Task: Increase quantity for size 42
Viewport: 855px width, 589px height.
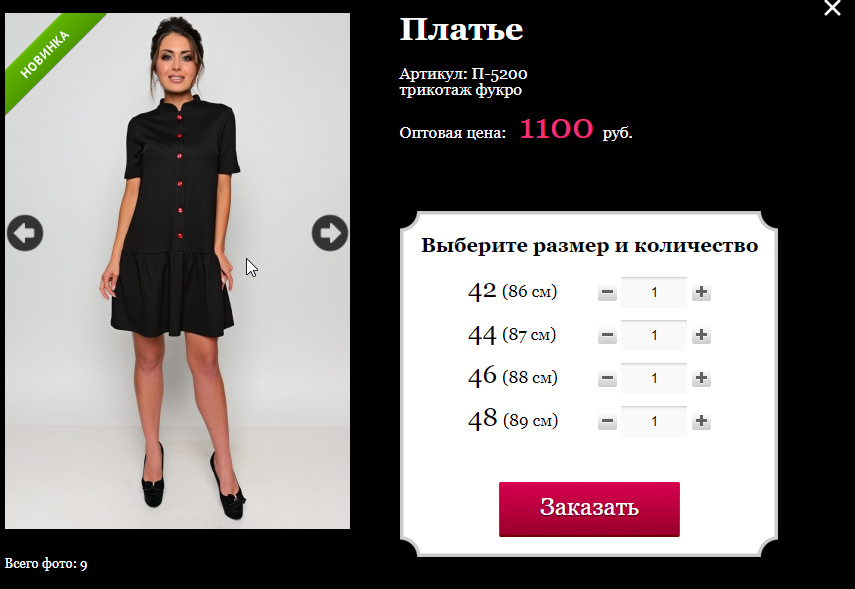Action: 701,292
